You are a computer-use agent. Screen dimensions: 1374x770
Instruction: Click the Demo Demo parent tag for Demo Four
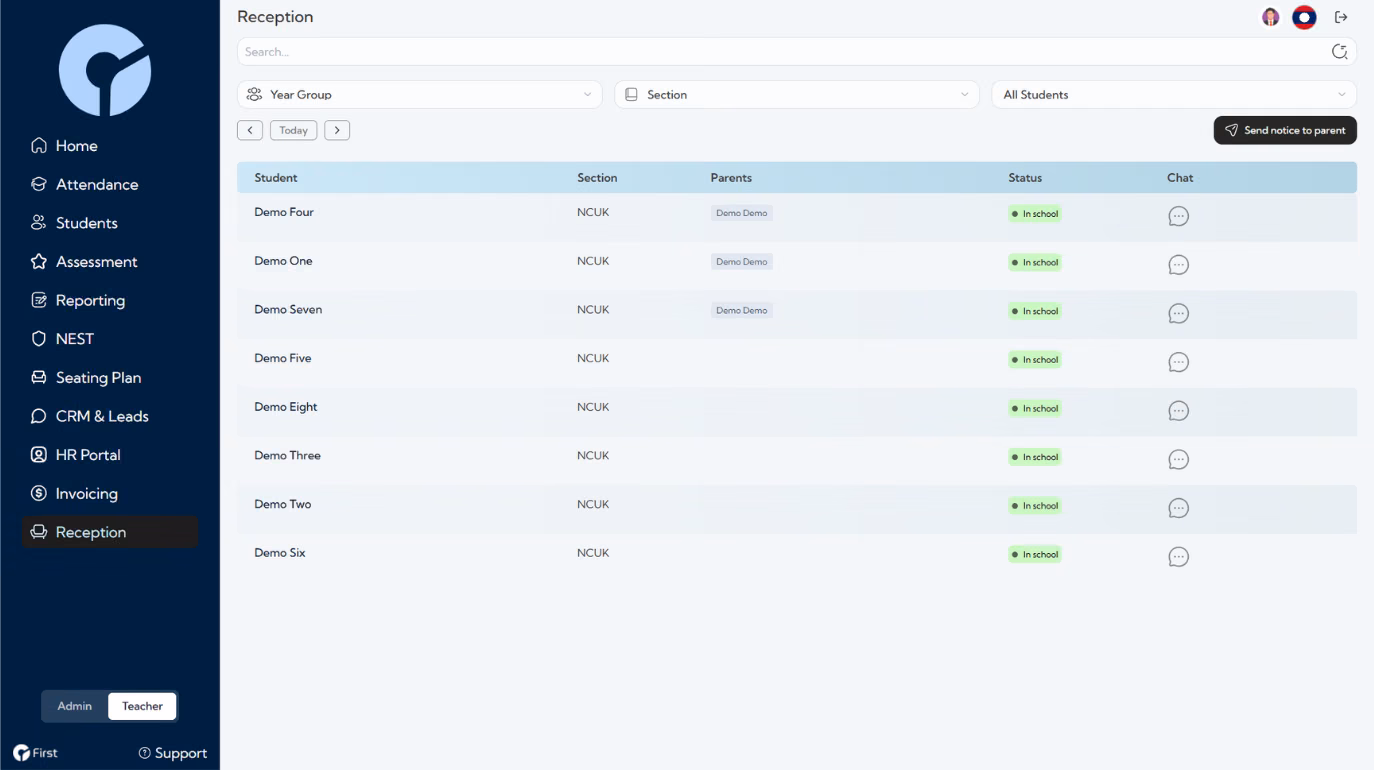pos(742,213)
